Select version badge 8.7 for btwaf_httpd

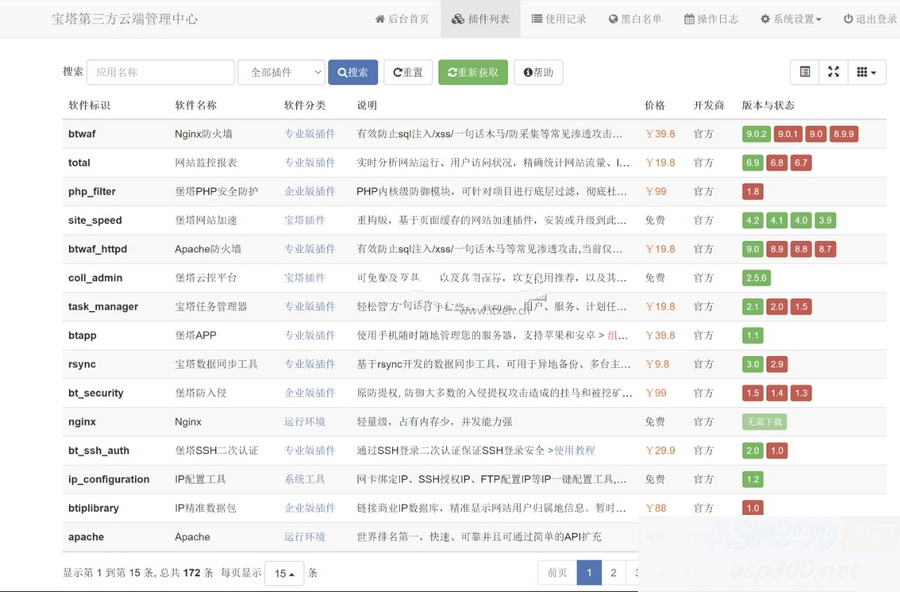coord(827,248)
